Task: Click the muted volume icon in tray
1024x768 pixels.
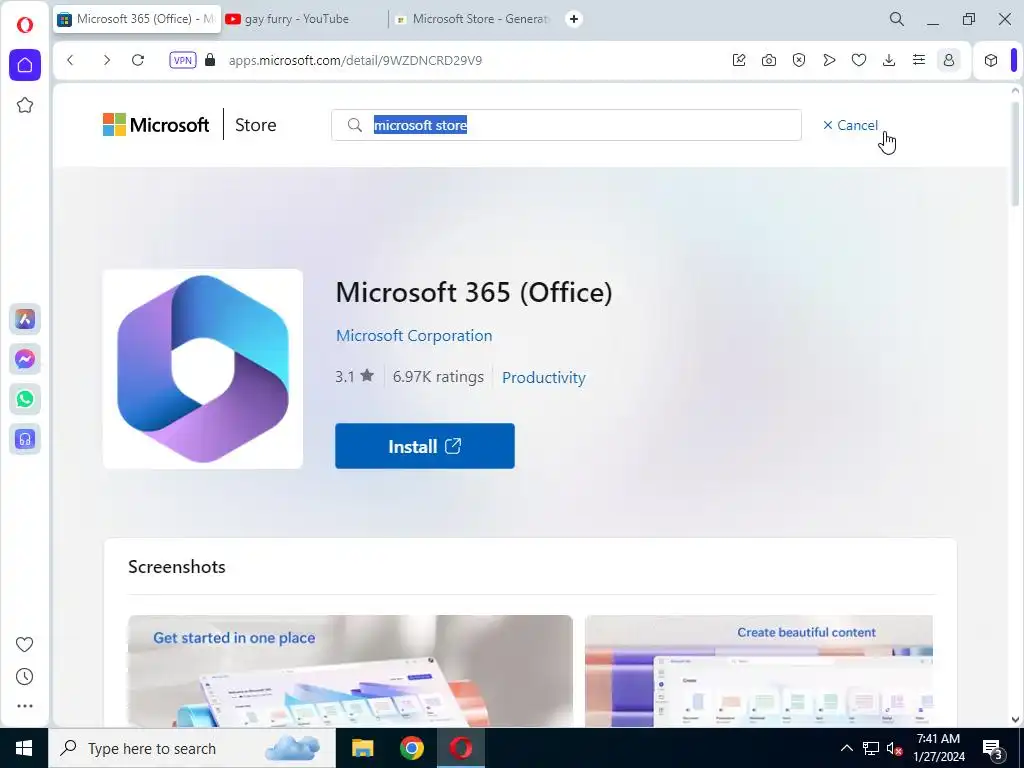Action: (x=895, y=748)
